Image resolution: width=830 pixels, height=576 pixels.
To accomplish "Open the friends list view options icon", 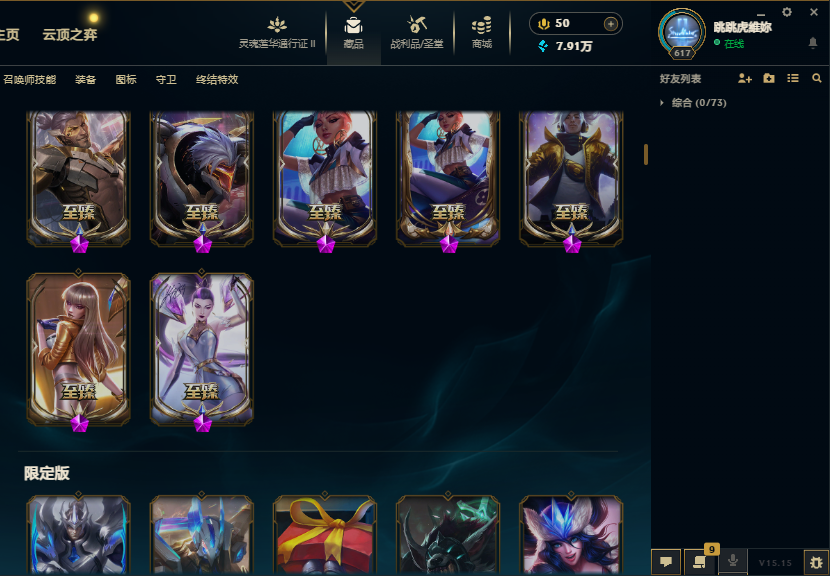I will [x=792, y=78].
